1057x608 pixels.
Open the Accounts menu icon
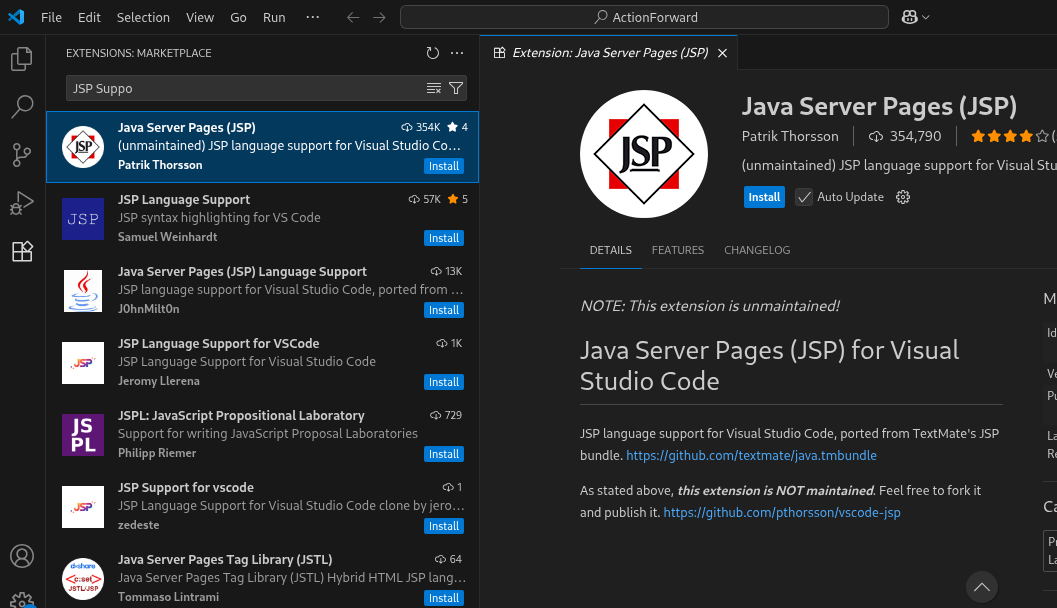[22, 556]
